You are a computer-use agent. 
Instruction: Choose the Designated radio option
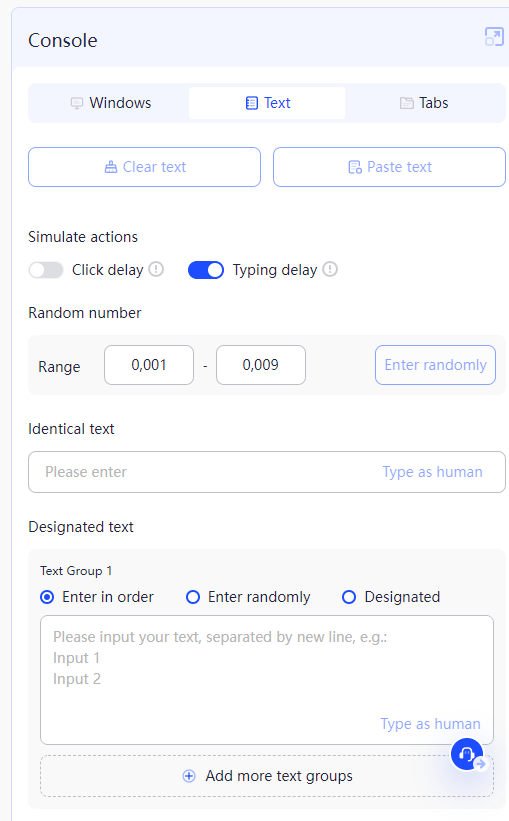click(x=349, y=597)
